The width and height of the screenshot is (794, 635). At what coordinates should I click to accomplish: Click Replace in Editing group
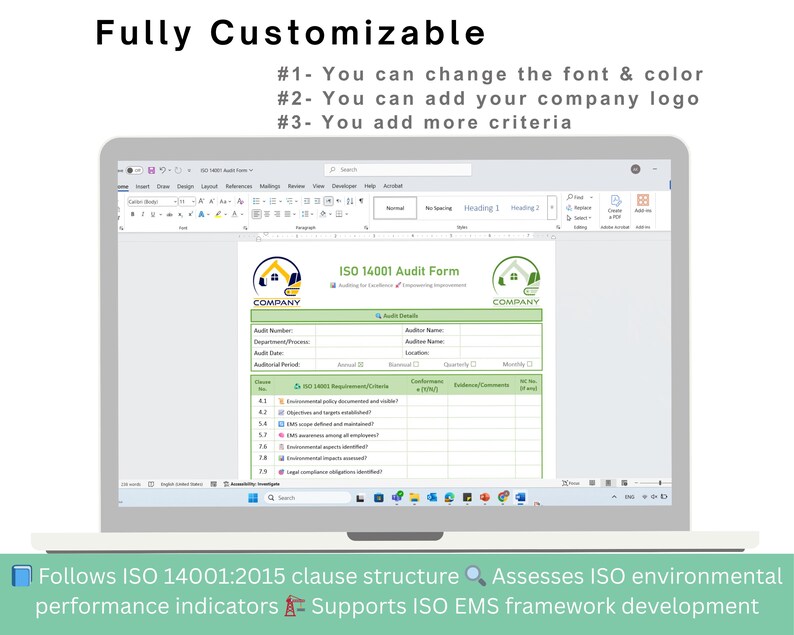pyautogui.click(x=579, y=208)
